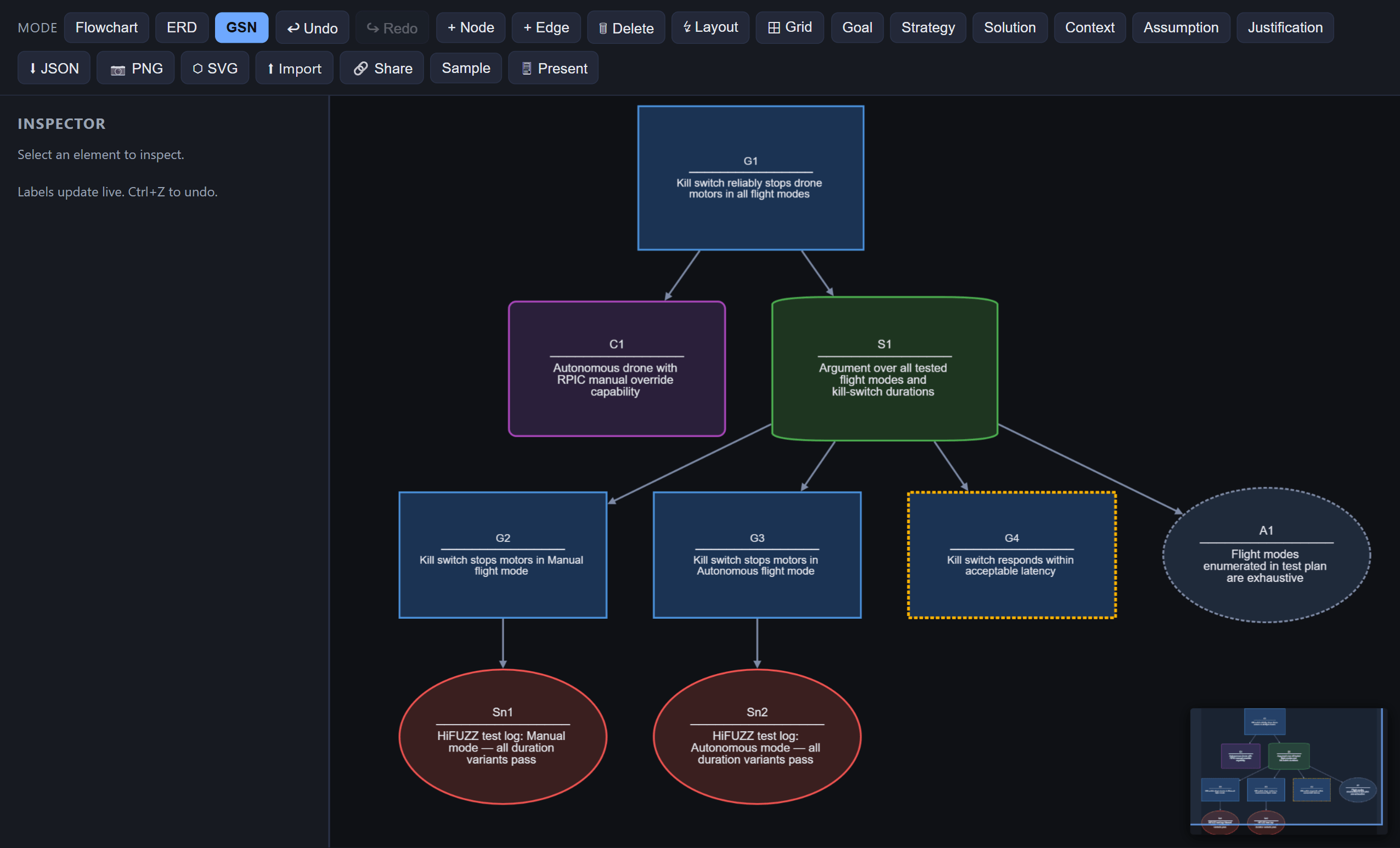The height and width of the screenshot is (848, 1400).
Task: Select goal node G1 on canvas
Action: point(750,178)
